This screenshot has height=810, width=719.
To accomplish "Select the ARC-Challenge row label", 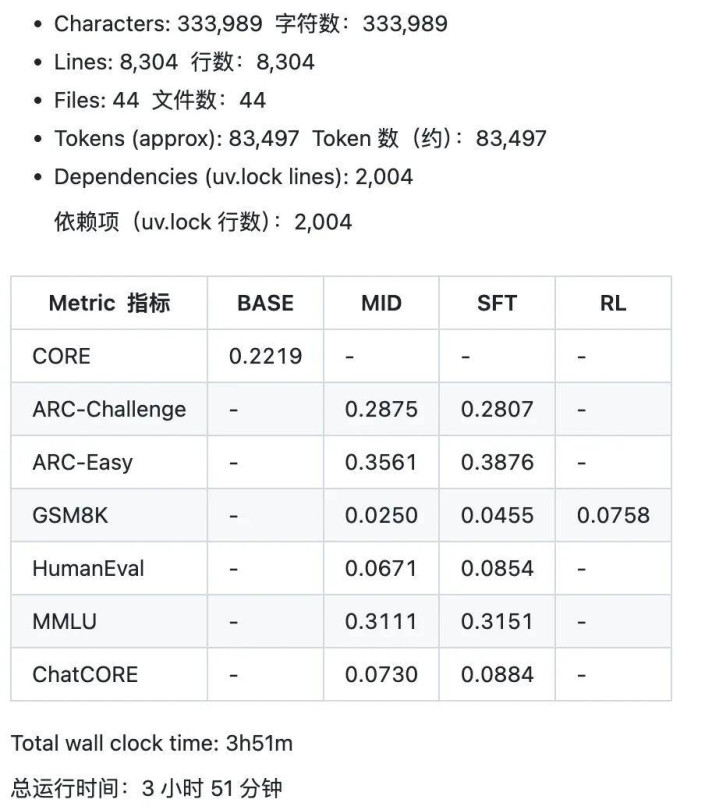I will (109, 409).
